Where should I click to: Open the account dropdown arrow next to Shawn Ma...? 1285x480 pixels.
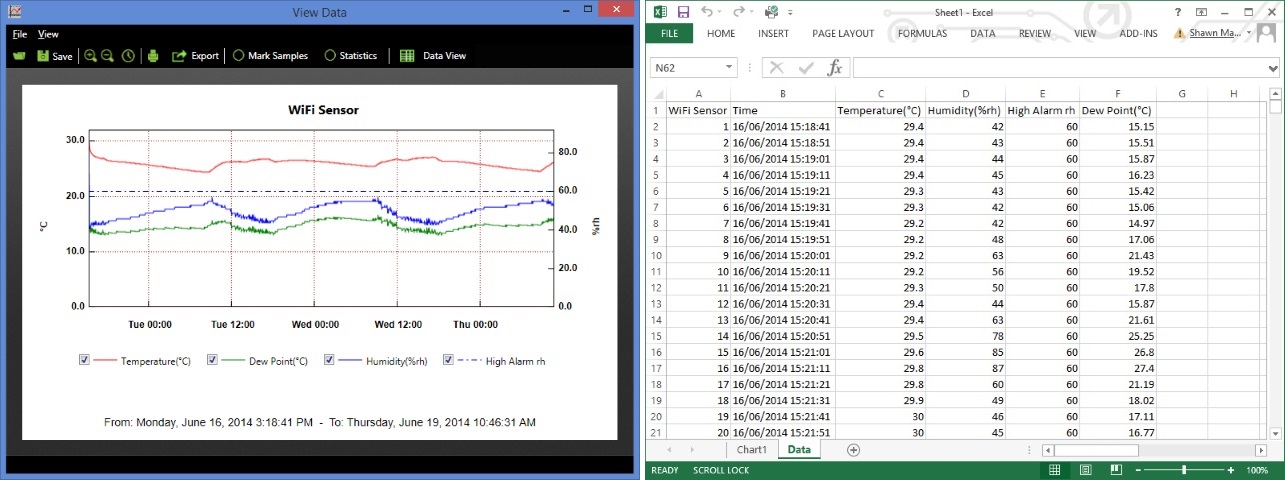1248,34
